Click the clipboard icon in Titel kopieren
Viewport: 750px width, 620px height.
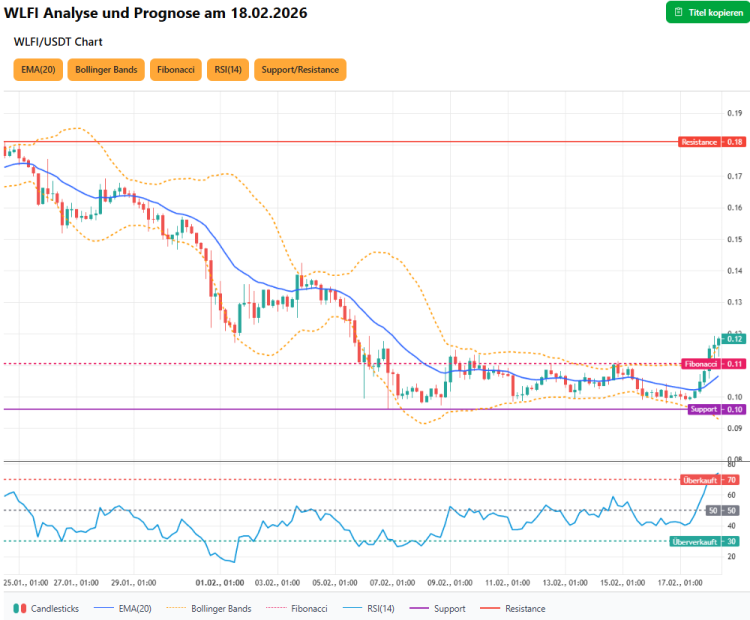tap(679, 12)
